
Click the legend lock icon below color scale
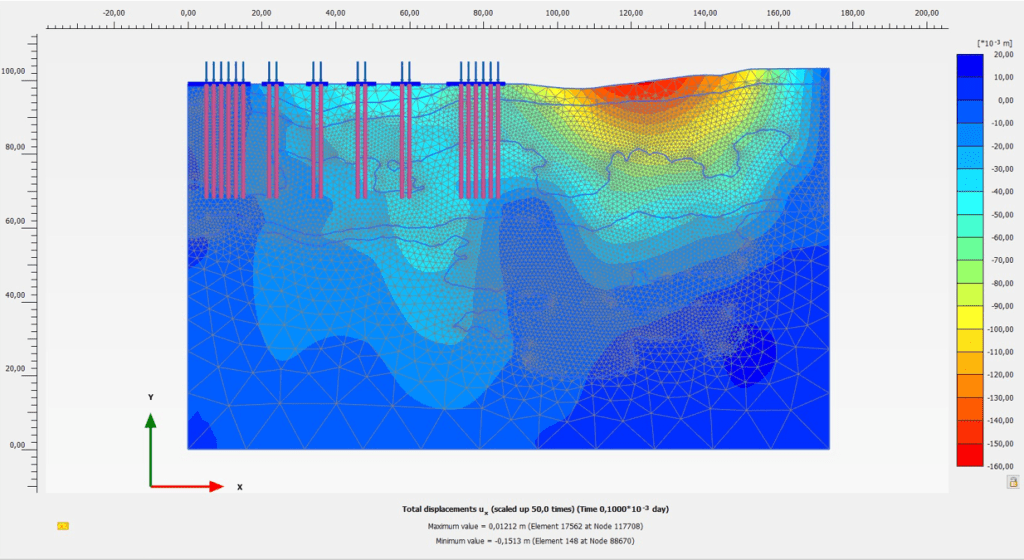click(x=1013, y=482)
